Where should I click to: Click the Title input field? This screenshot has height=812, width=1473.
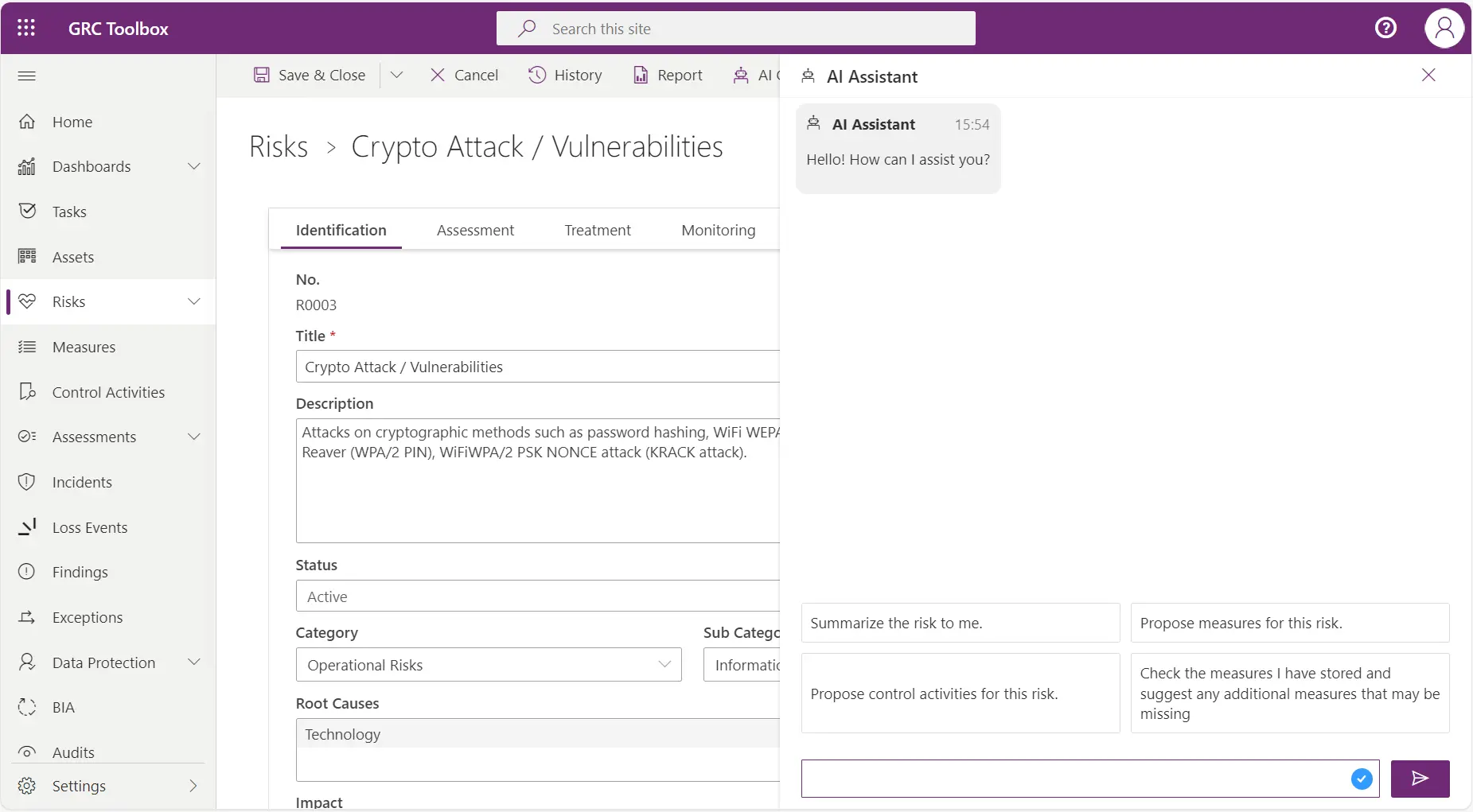pyautogui.click(x=537, y=367)
